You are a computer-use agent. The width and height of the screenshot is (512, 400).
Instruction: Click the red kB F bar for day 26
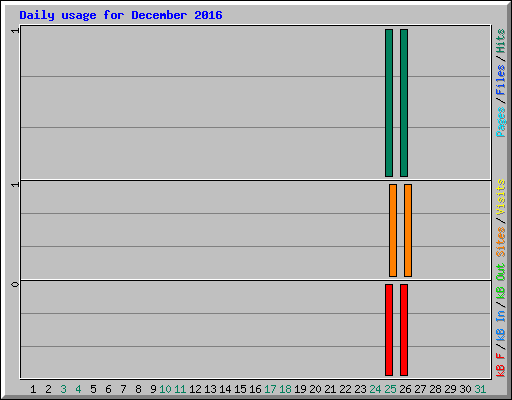point(404,330)
